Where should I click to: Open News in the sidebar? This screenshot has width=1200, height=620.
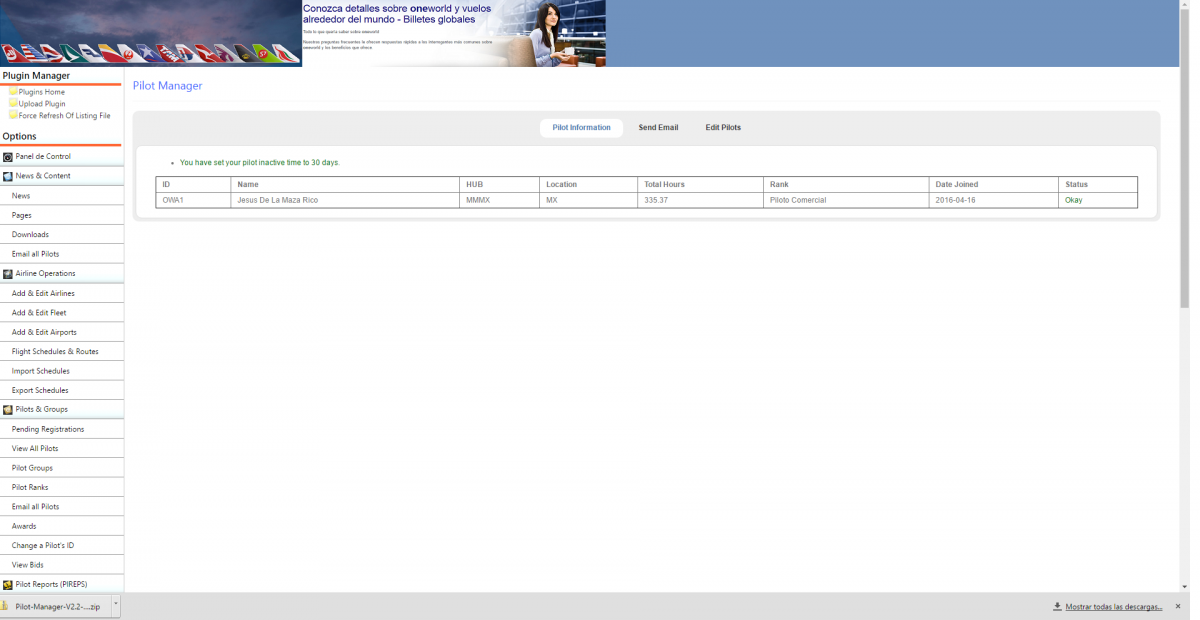point(62,196)
